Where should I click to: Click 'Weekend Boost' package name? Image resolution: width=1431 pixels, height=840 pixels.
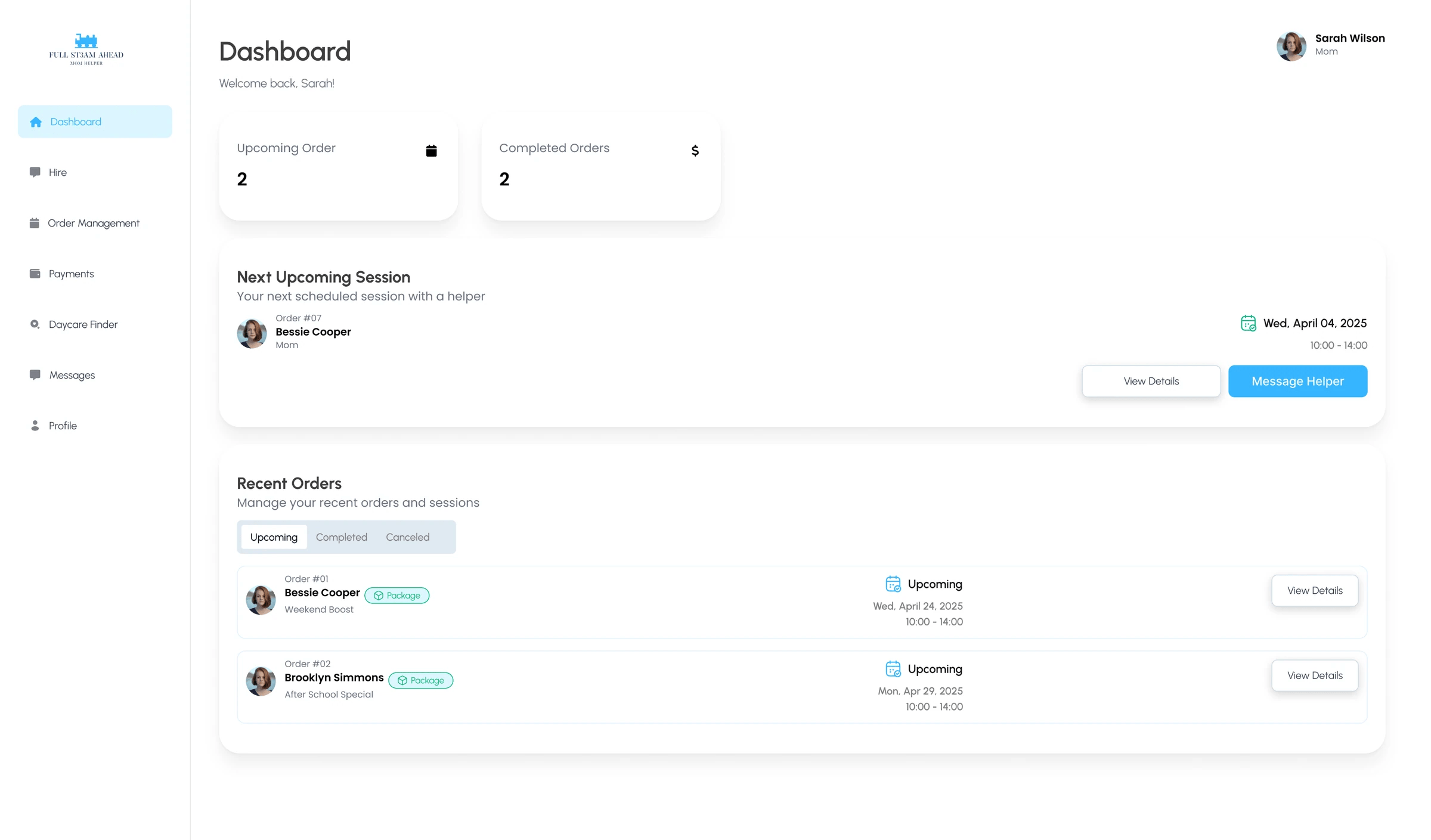(x=319, y=609)
